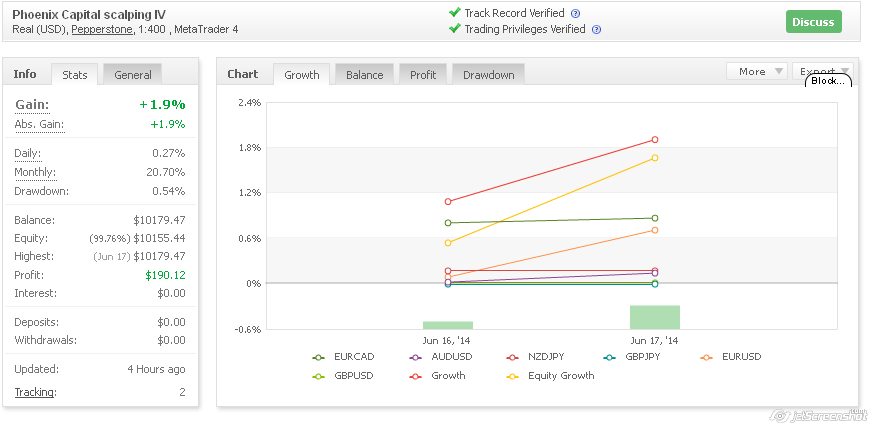Viewport: 874px width, 428px height.
Task: Click the account title Phoenix Capital scalping IV
Action: point(89,15)
